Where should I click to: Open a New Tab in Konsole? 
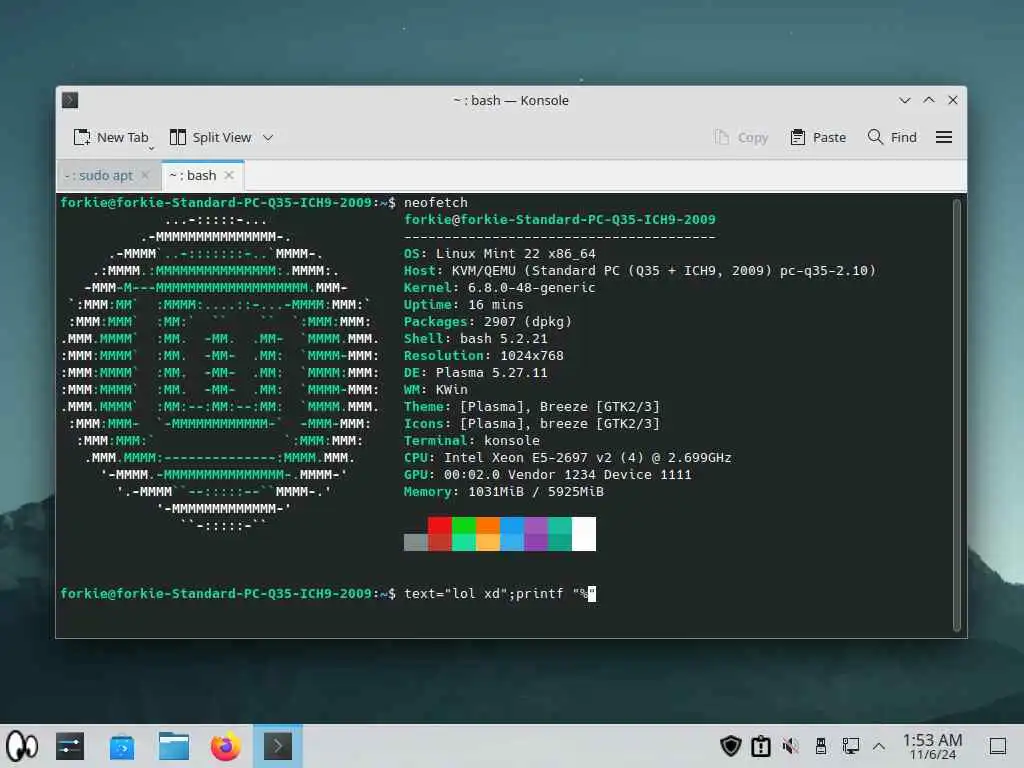[x=111, y=137]
